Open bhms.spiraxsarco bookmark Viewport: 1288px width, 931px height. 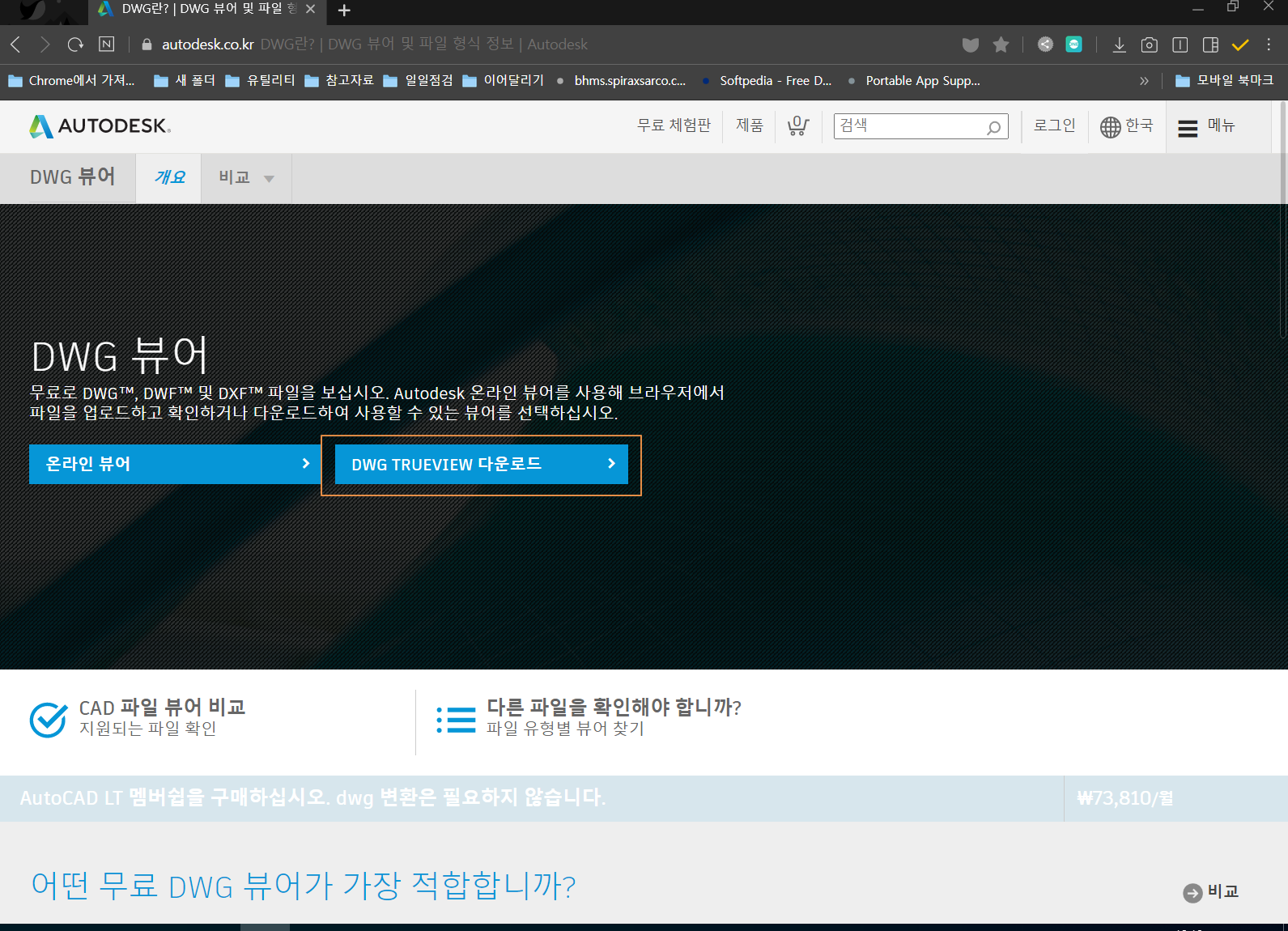(621, 81)
